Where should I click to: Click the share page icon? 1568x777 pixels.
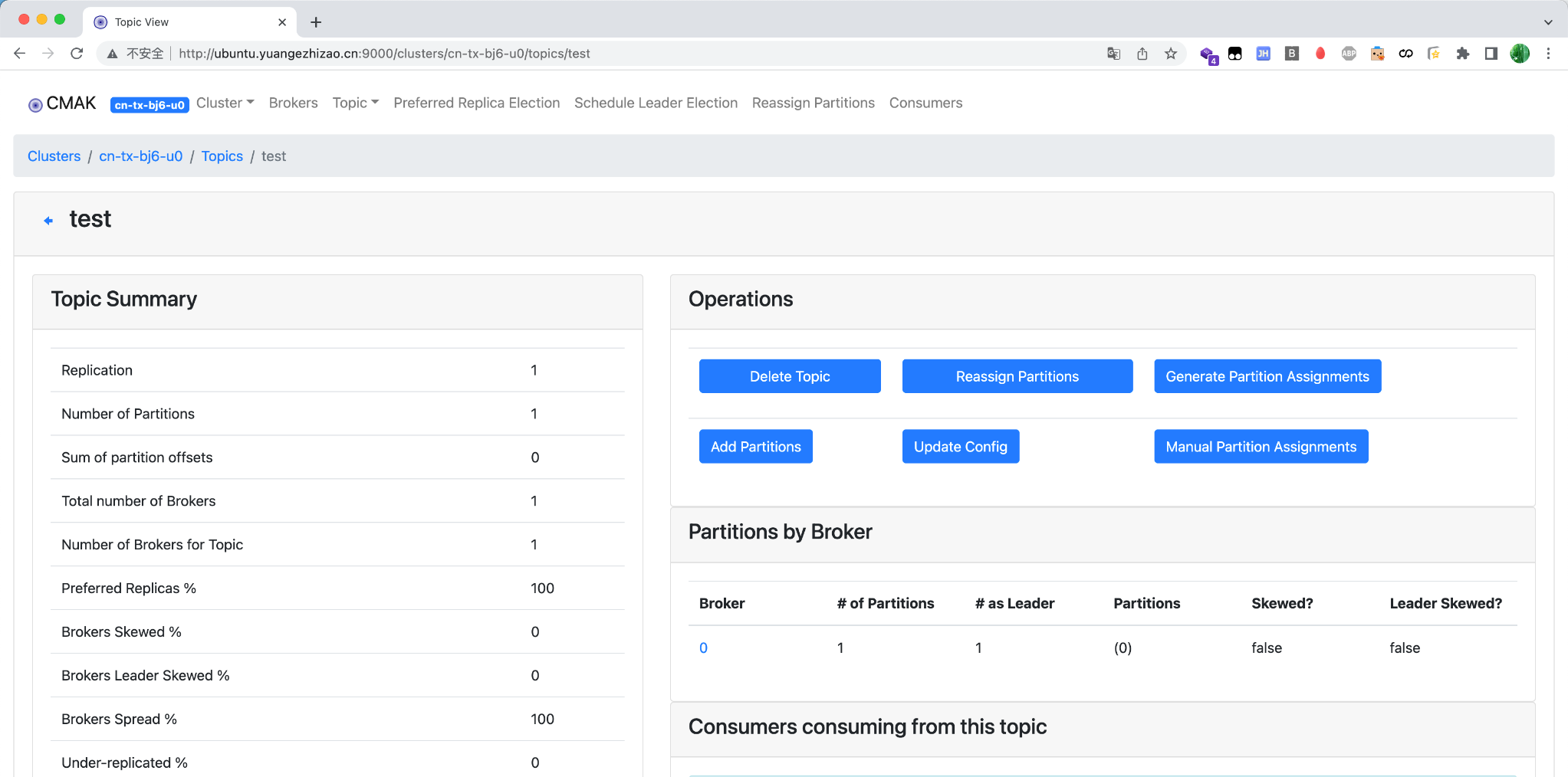[x=1142, y=54]
